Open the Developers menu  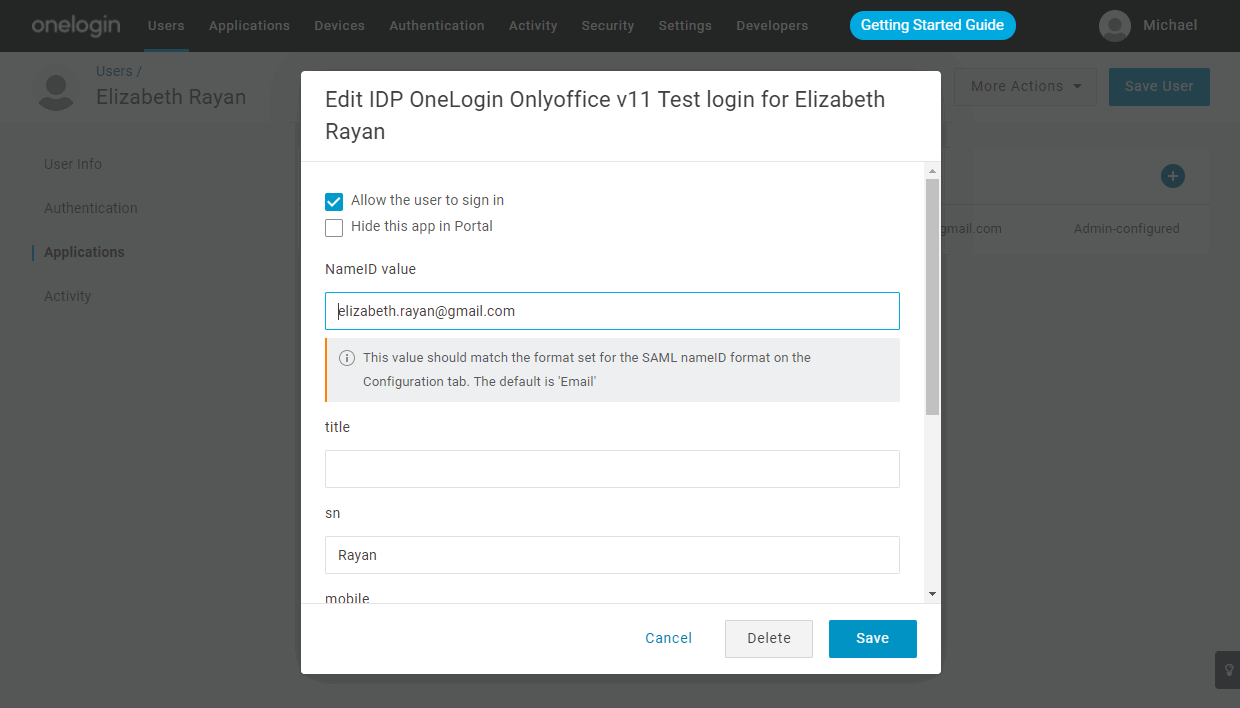[x=772, y=25]
